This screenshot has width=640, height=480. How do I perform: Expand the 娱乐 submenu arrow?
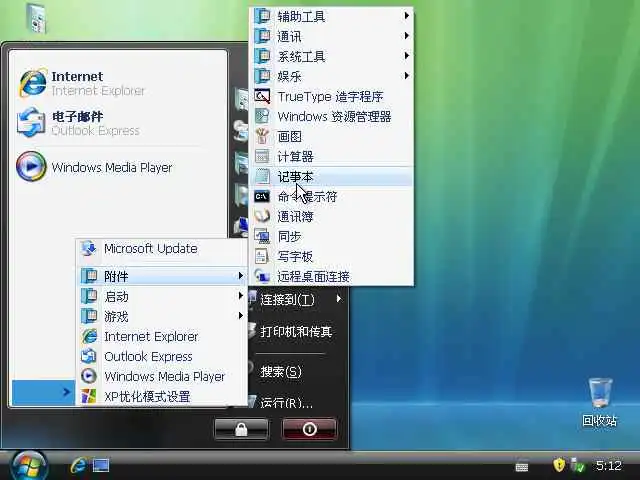pos(407,76)
